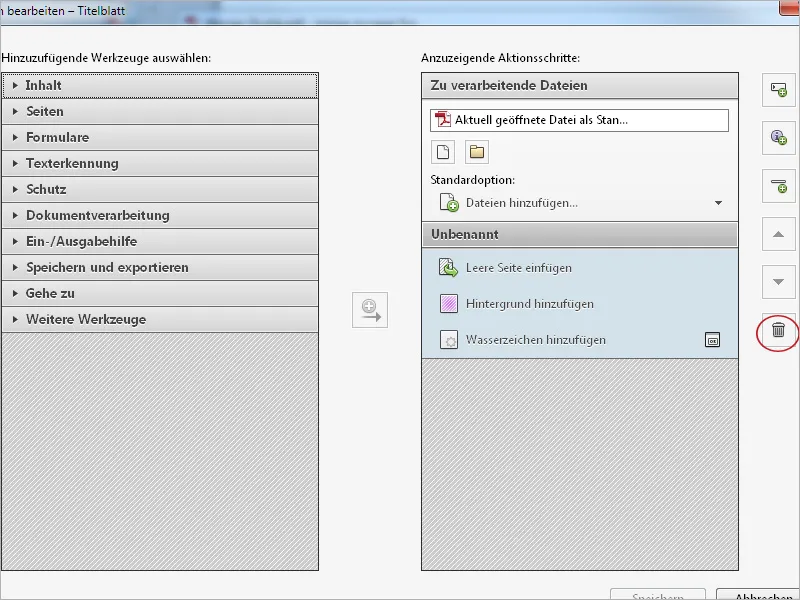Click the PDF icon in the file field

[443, 120]
